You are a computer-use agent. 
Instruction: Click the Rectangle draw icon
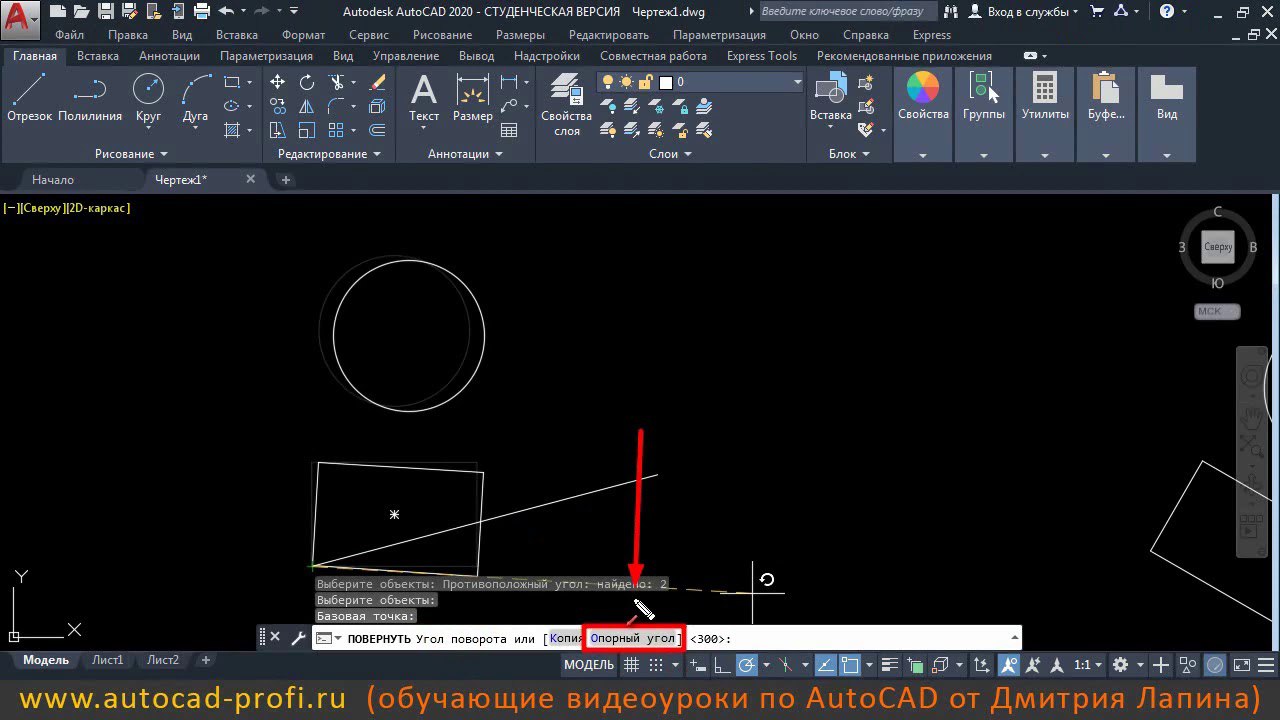pyautogui.click(x=232, y=82)
